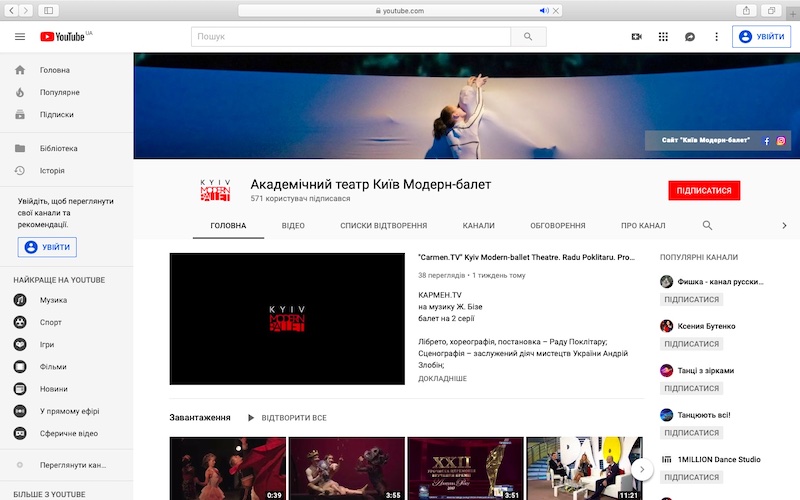Screen dimensions: 800x500
Task: Open the 0:39 upload thumbnail
Action: 228,468
